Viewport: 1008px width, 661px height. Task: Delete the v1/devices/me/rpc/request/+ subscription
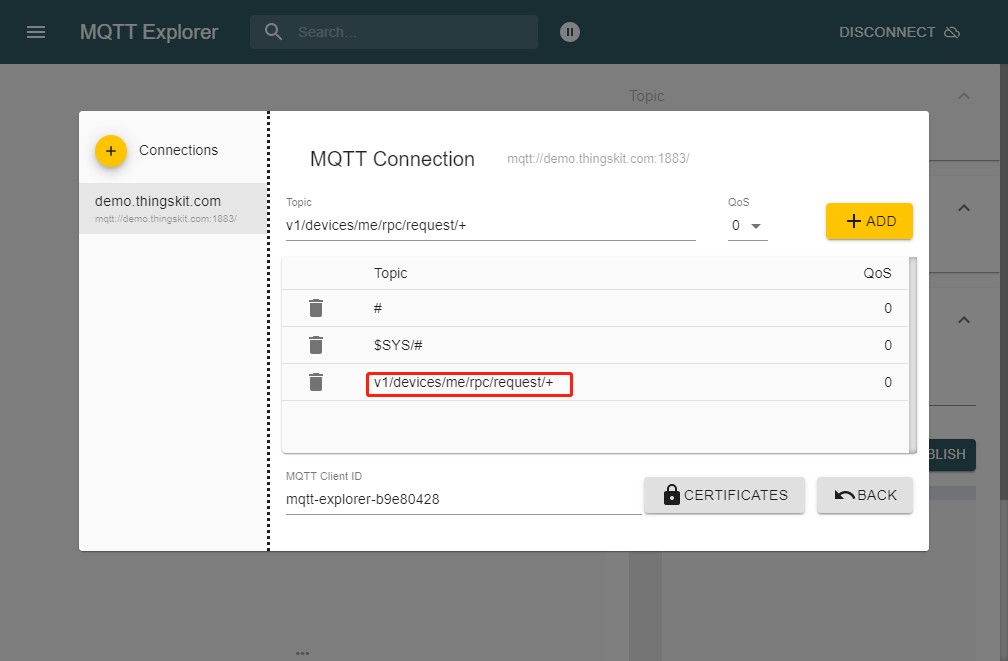click(316, 383)
